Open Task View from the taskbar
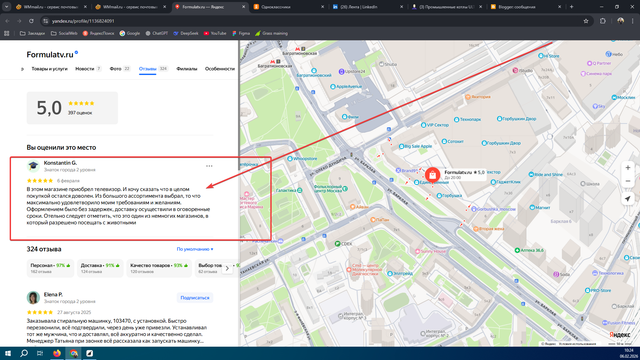This screenshot has width=640, height=360. 40,353
